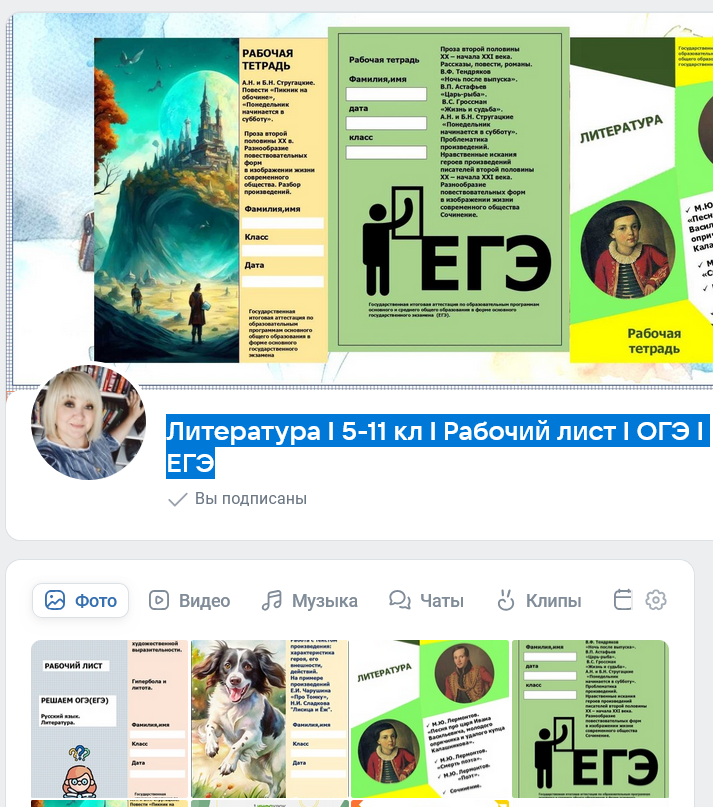
Task: Open the Музыка tab
Action: [x=309, y=600]
